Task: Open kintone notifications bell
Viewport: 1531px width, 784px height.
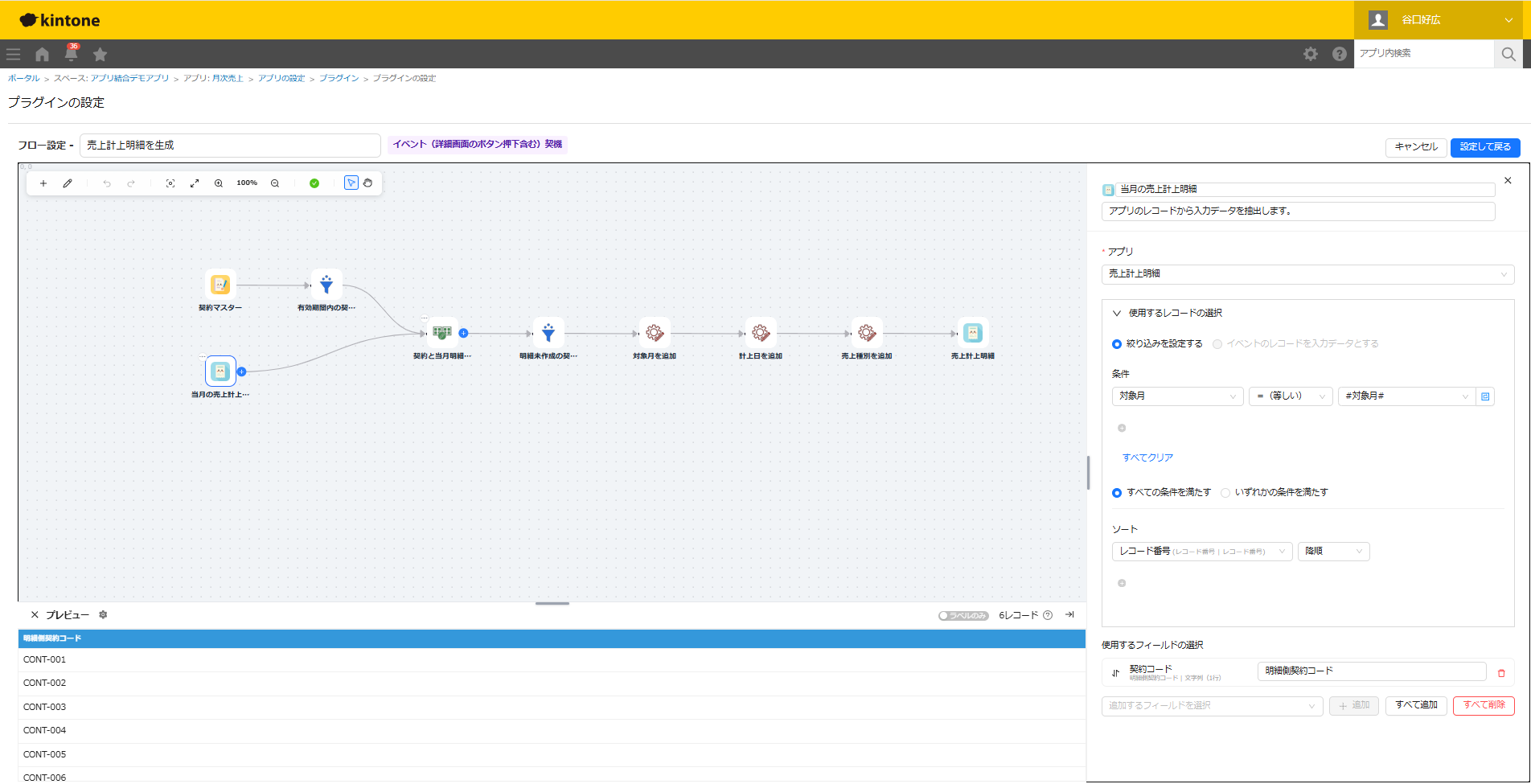Action: [72, 54]
